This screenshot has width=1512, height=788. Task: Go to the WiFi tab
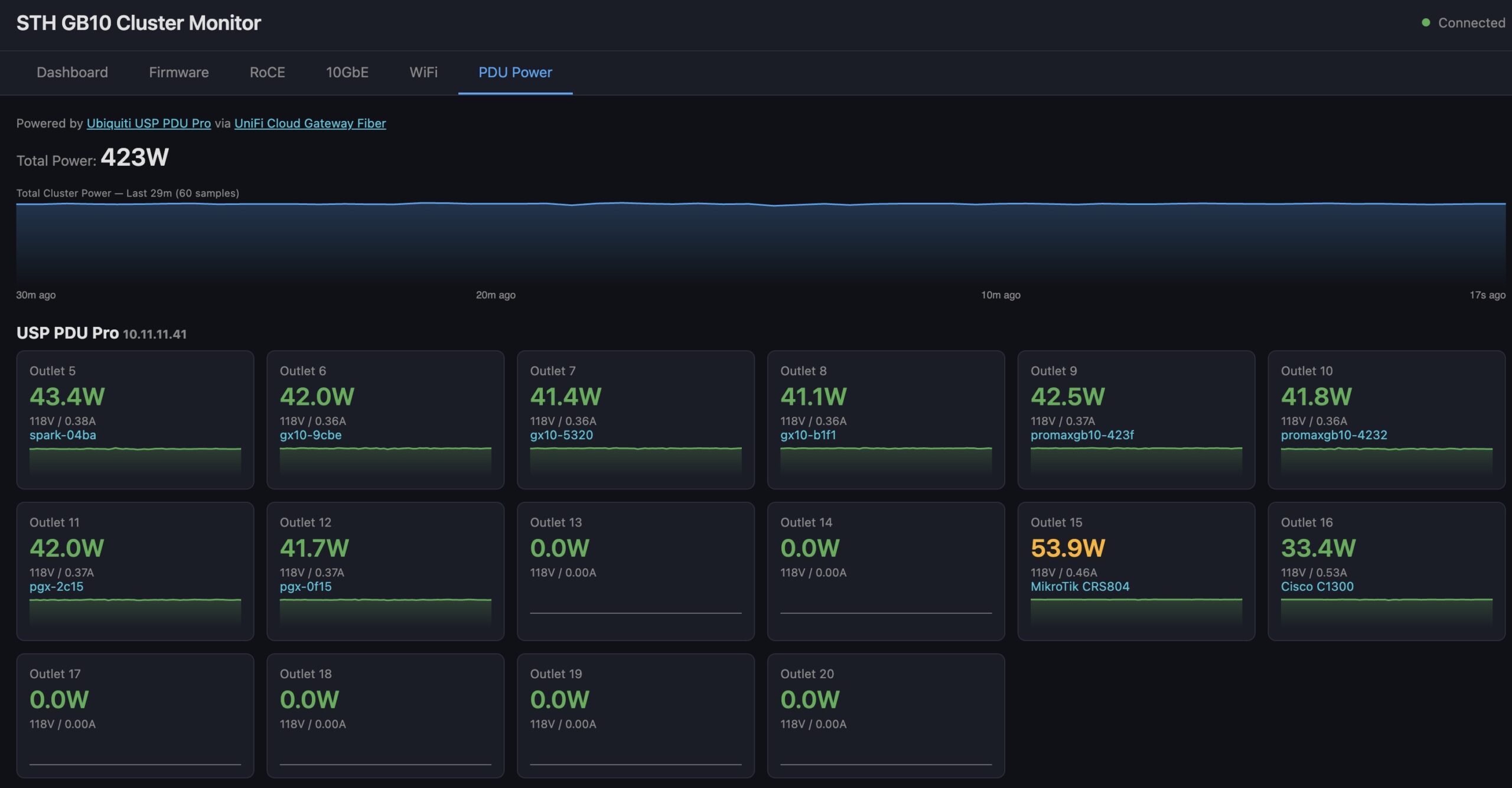tap(423, 73)
